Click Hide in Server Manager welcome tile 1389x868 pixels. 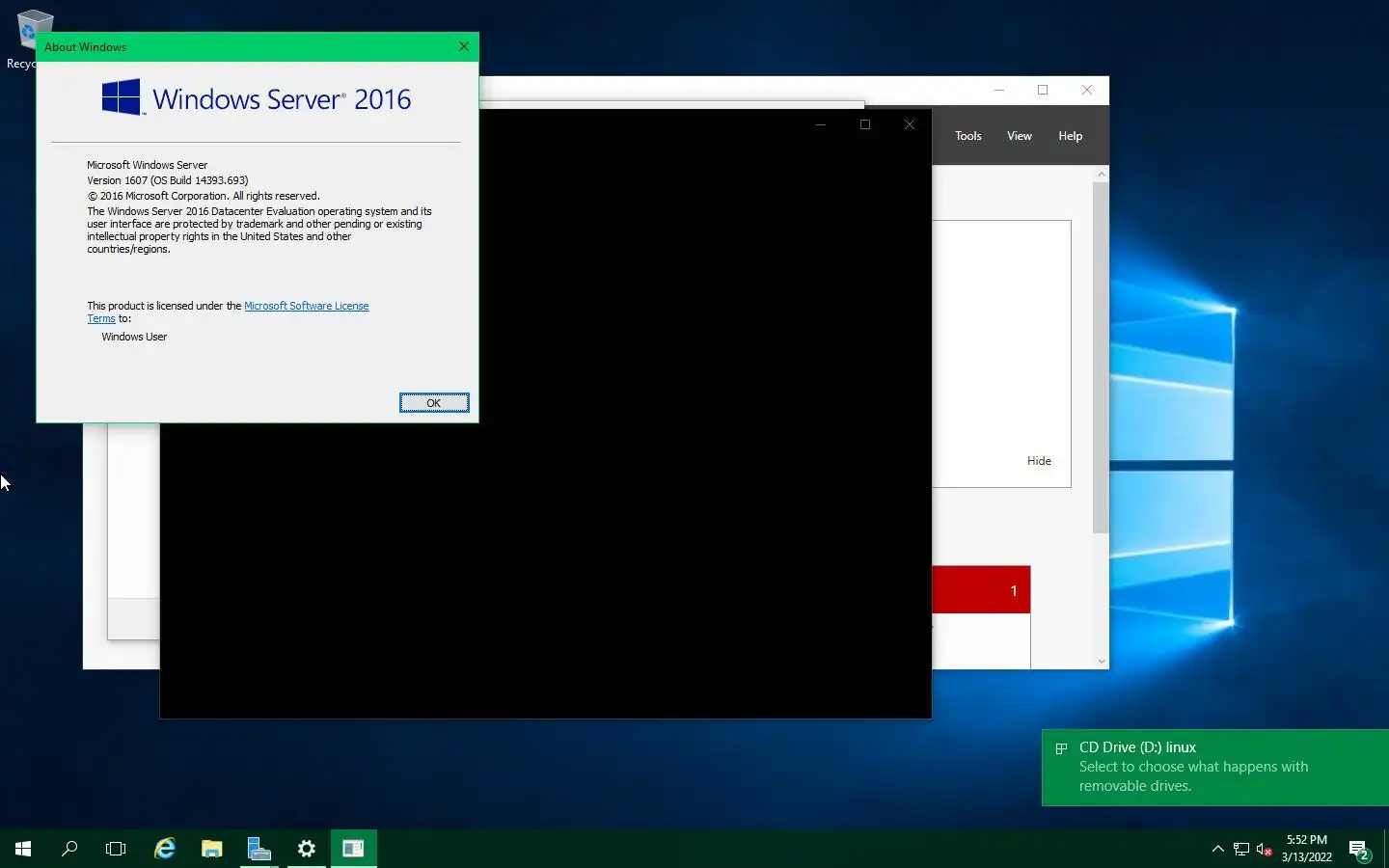[x=1039, y=461]
